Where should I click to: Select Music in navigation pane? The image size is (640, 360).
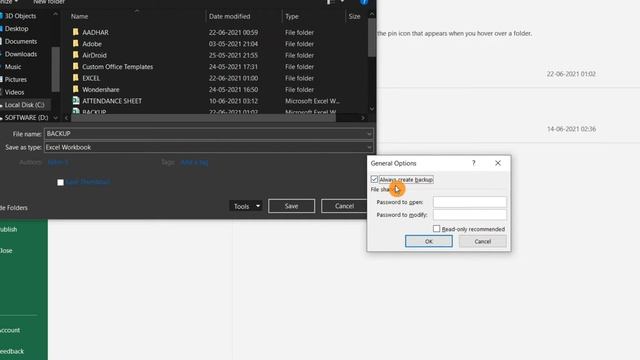[13, 67]
